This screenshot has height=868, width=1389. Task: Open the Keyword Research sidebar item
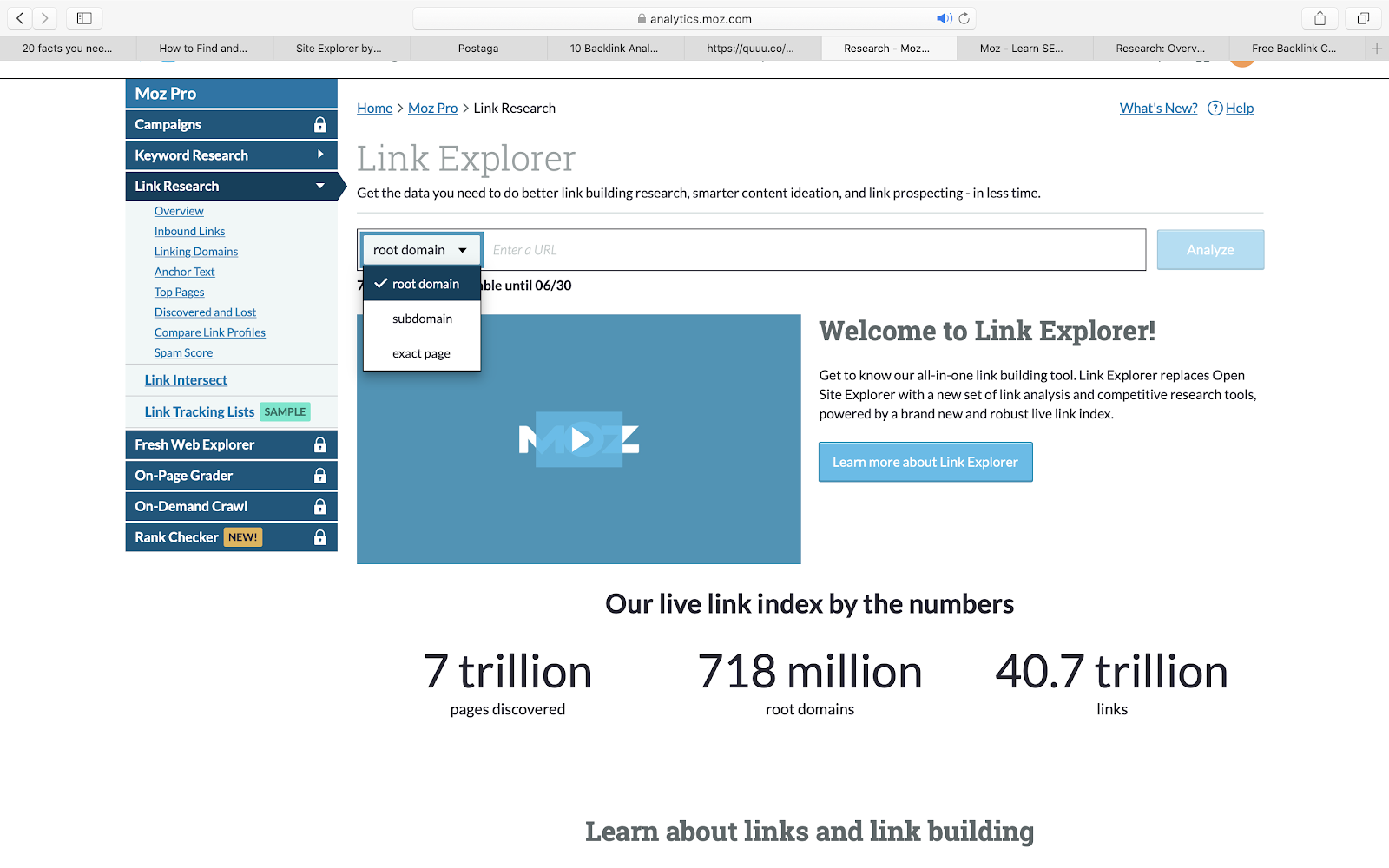(x=232, y=155)
